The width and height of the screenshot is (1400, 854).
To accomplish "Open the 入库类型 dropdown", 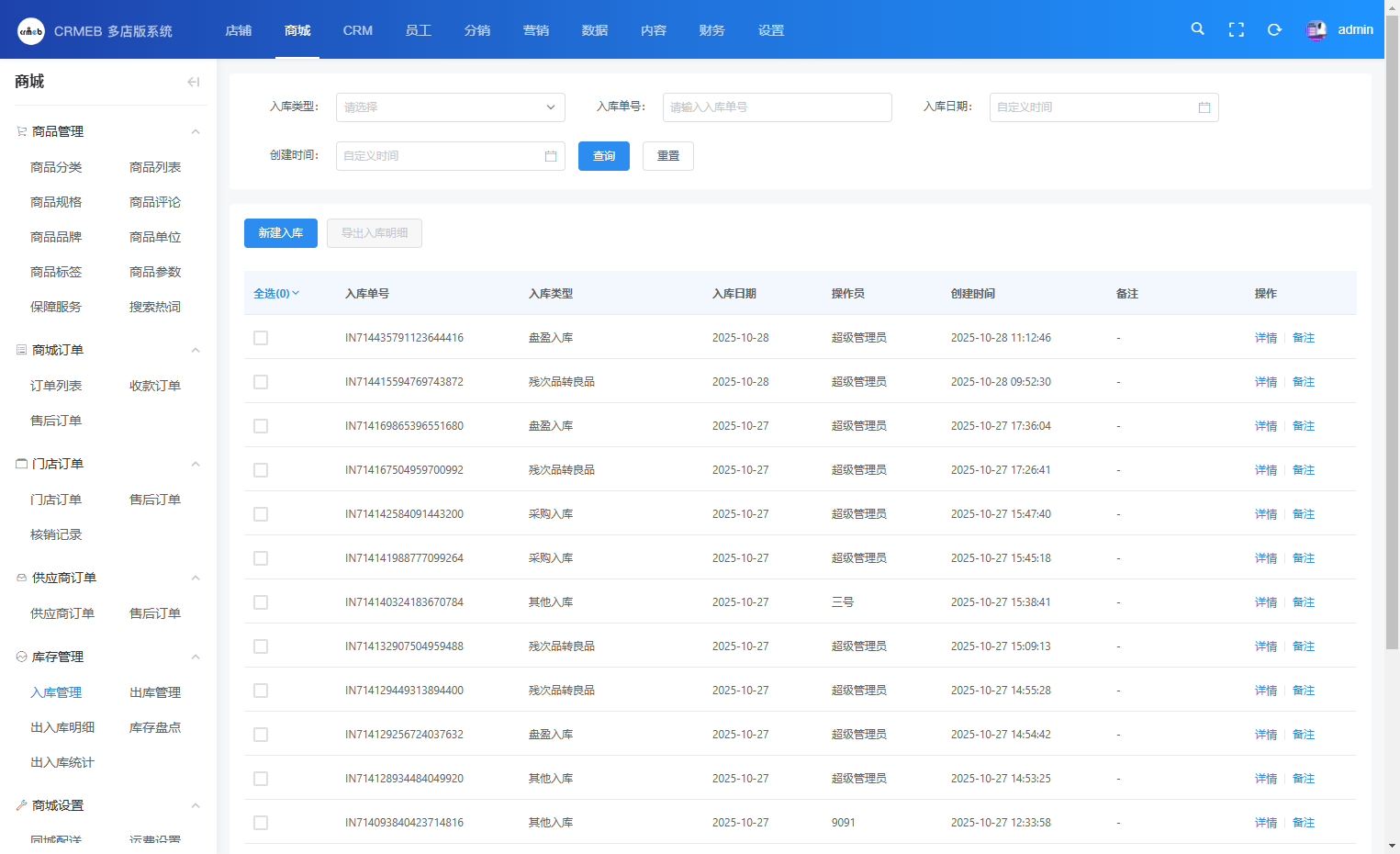I will coord(450,107).
